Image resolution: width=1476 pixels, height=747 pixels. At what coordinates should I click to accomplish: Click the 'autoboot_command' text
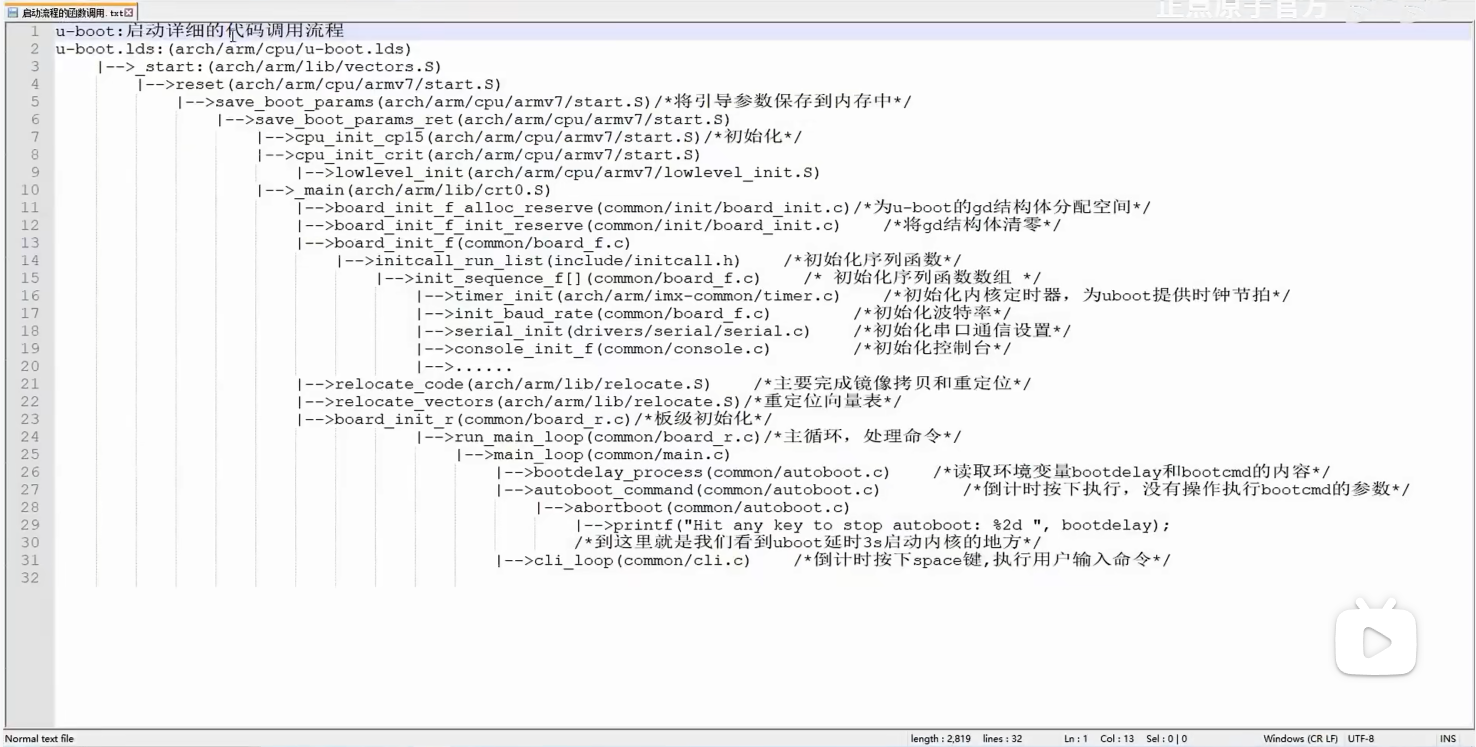pyautogui.click(x=612, y=490)
